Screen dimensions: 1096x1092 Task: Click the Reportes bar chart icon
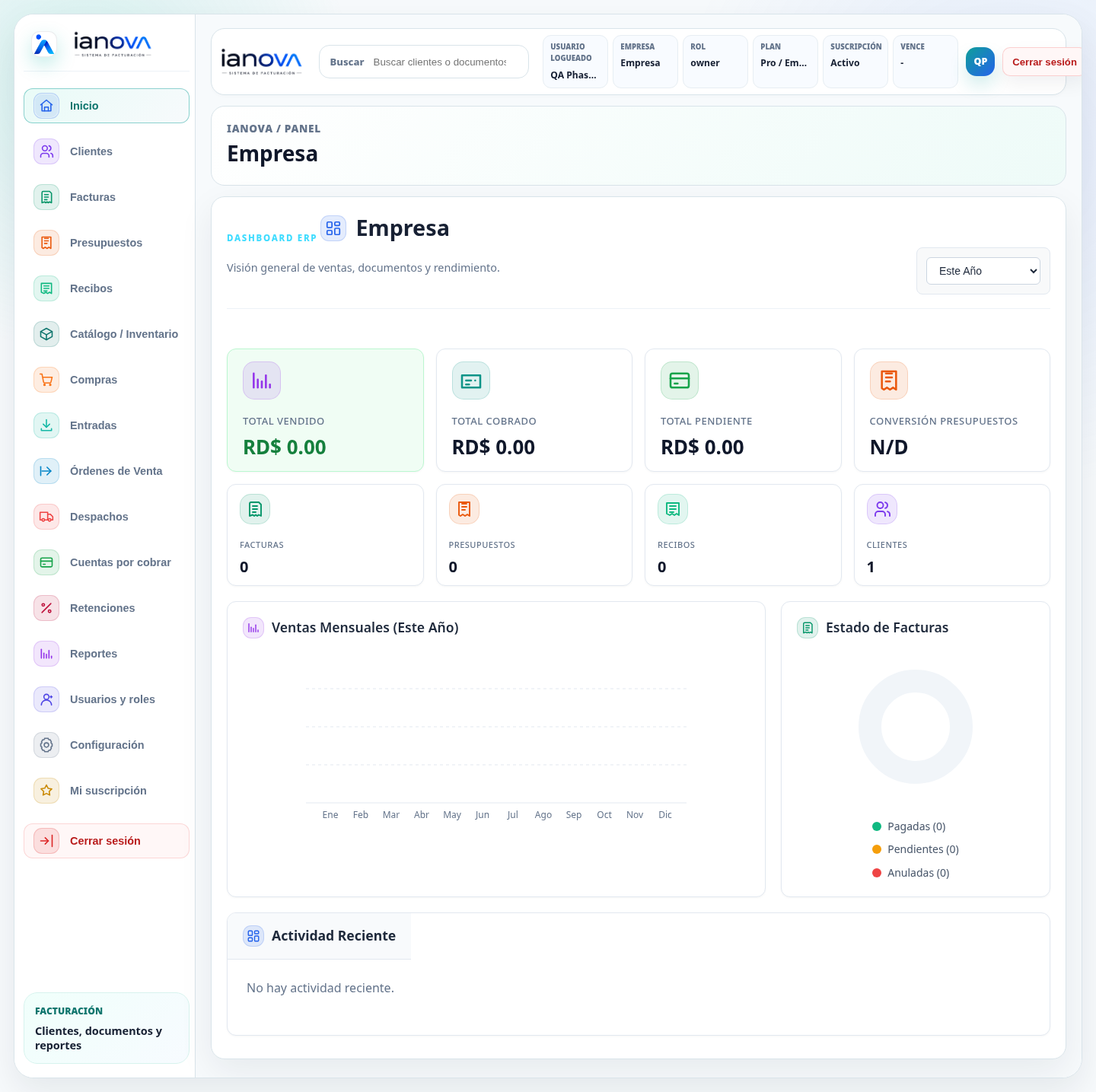point(46,654)
